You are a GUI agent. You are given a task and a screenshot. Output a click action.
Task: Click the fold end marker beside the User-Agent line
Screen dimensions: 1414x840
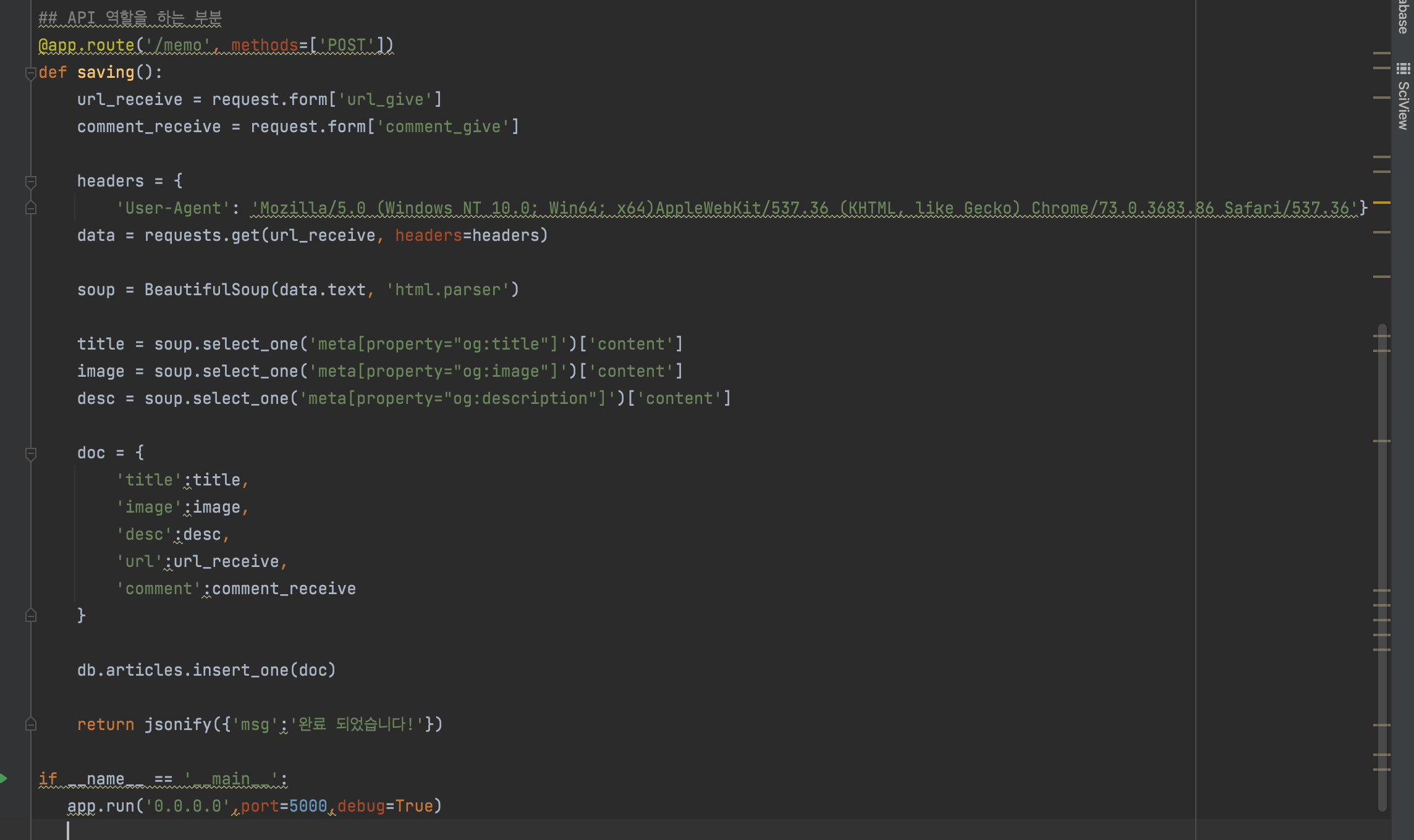pyautogui.click(x=30, y=209)
